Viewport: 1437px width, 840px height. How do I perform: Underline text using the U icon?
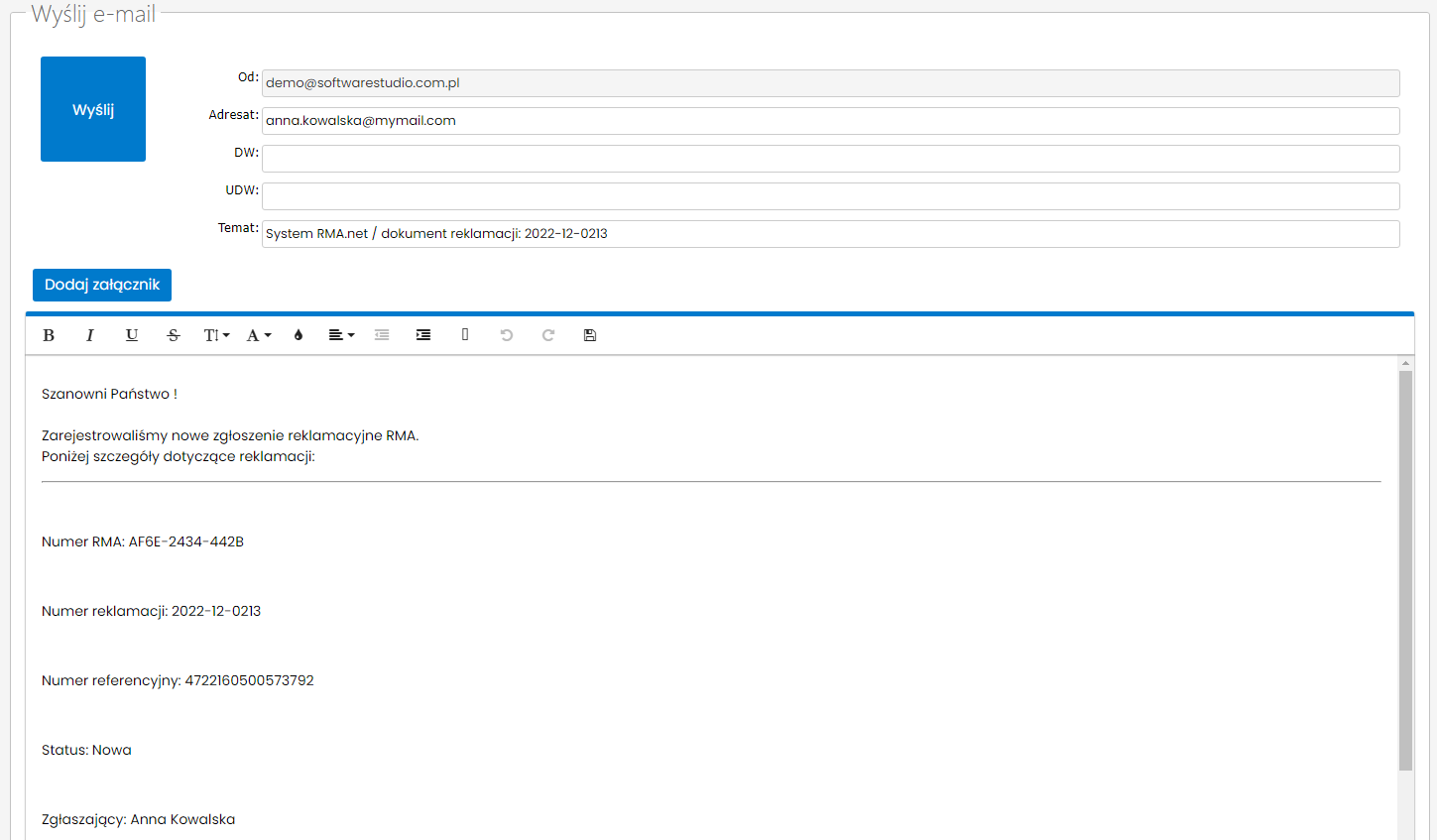point(132,335)
